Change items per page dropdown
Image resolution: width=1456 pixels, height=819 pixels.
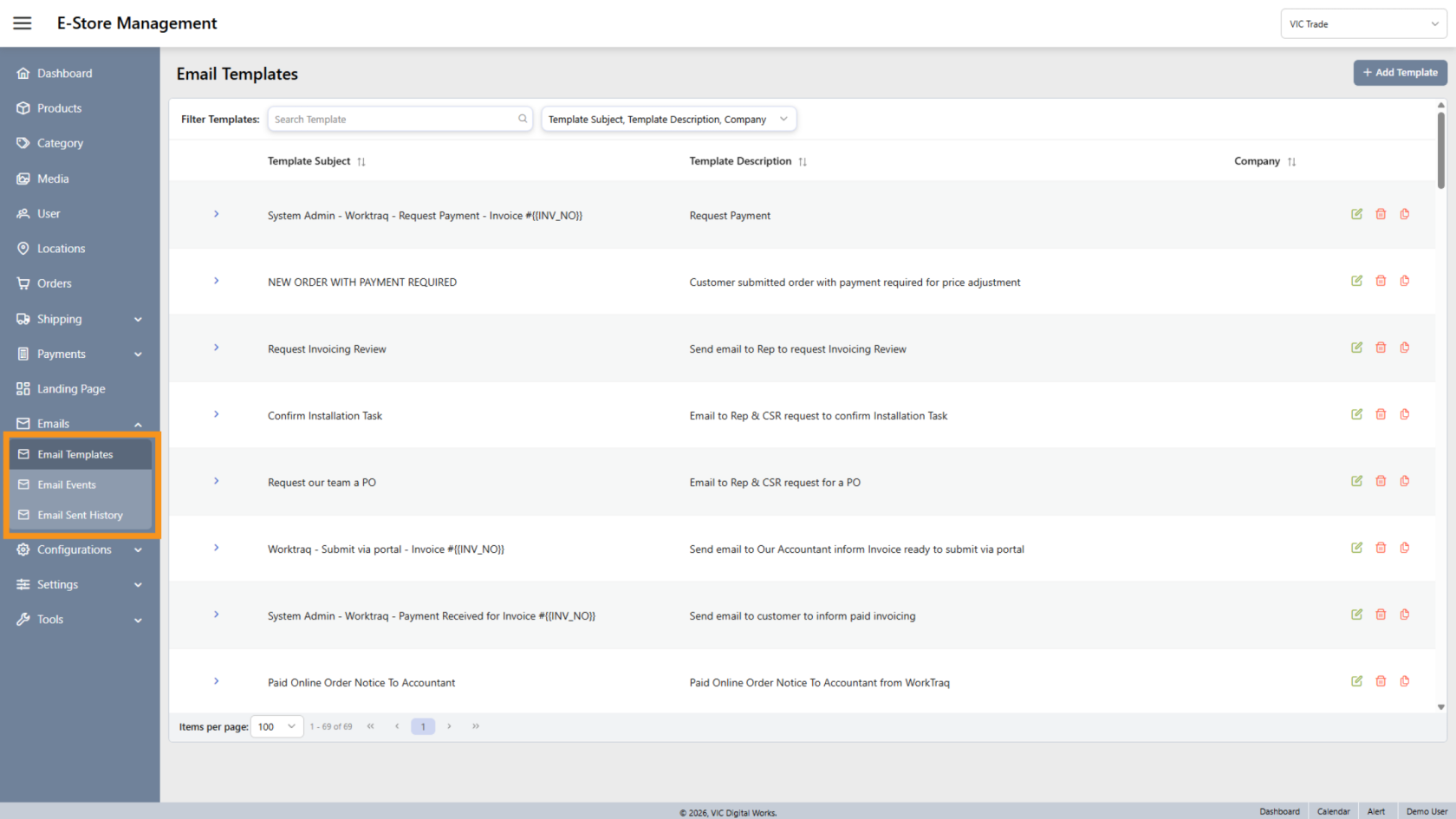pos(276,727)
